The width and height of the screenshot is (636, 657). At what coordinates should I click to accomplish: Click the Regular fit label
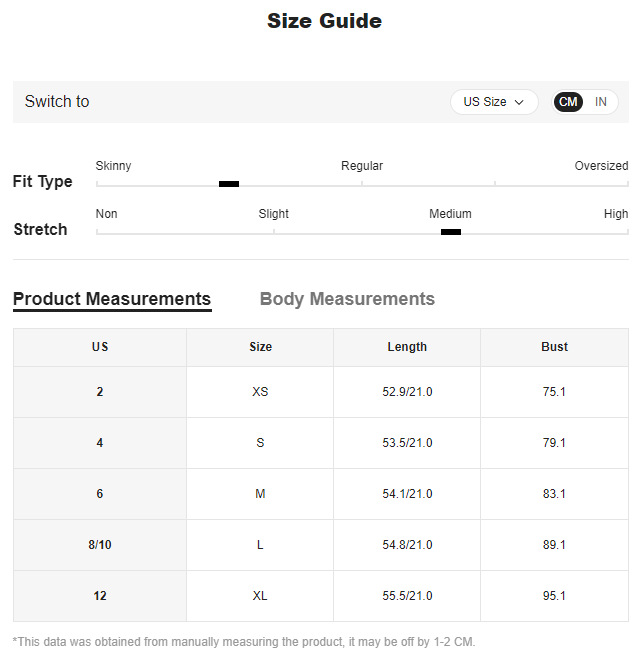point(362,166)
